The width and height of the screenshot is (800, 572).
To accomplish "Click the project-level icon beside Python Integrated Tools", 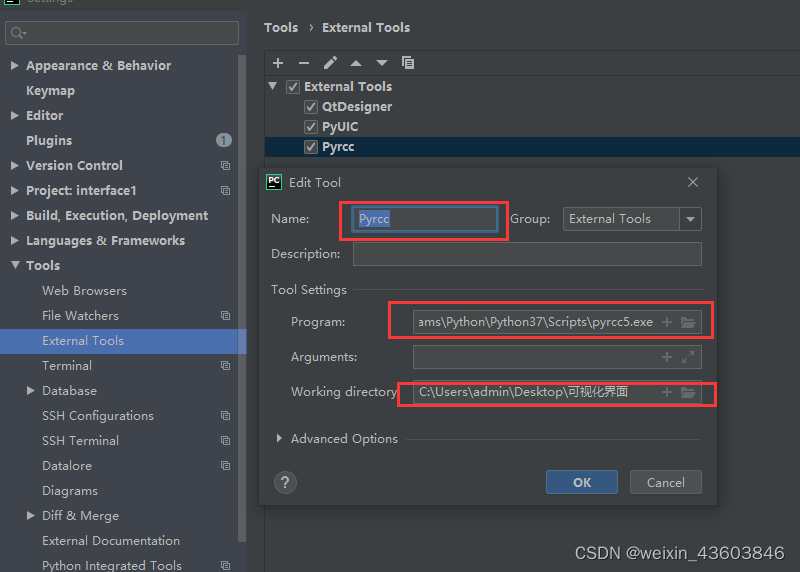I will pos(226,565).
